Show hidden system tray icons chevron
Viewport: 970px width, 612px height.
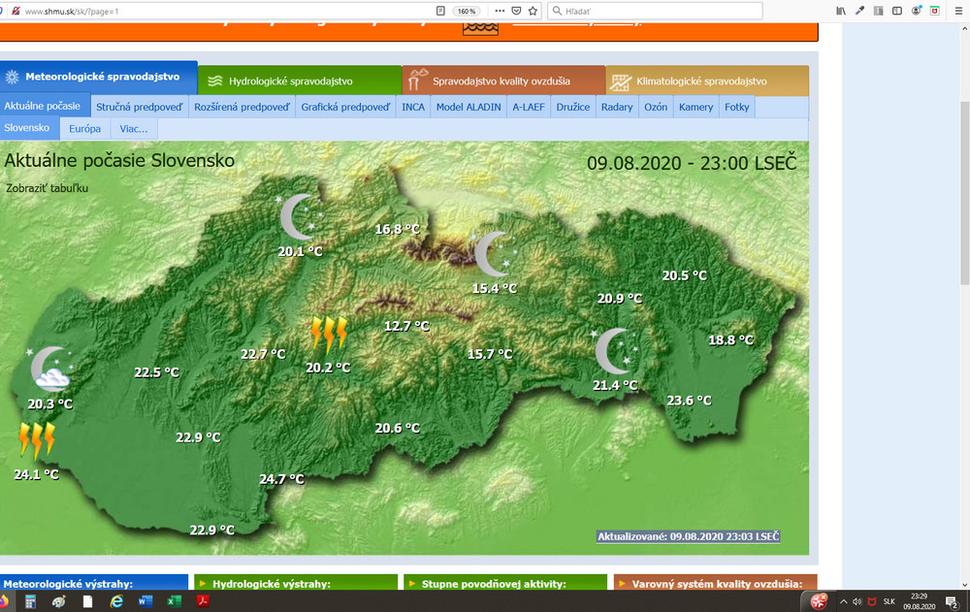point(843,601)
